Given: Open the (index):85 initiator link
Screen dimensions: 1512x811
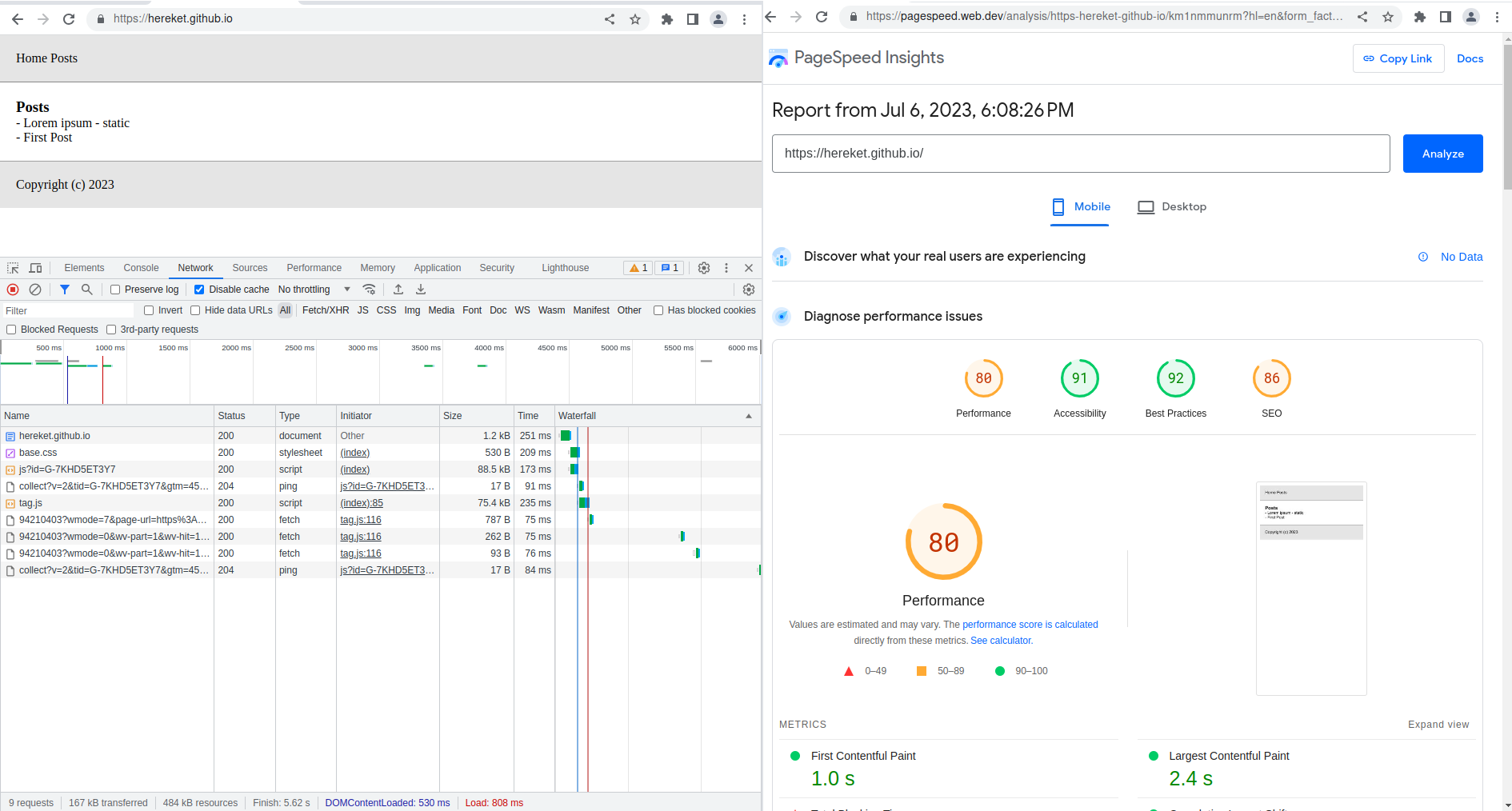Looking at the screenshot, I should tap(362, 503).
